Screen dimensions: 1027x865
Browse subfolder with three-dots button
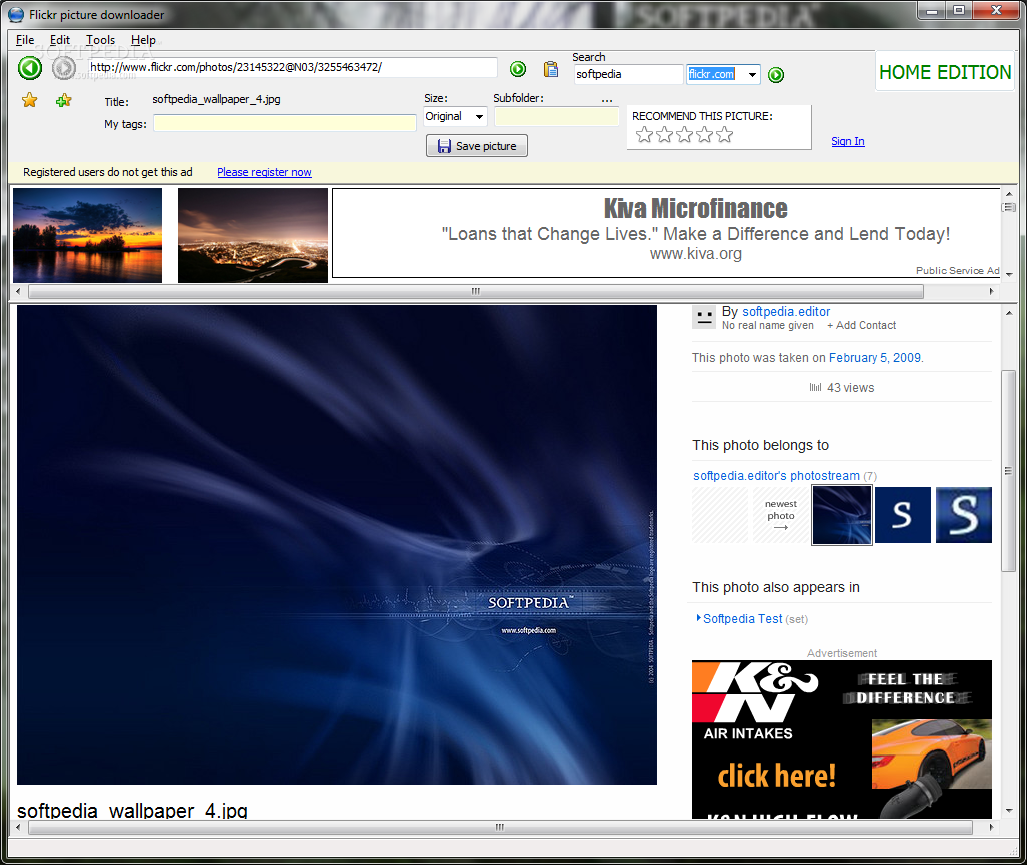tap(607, 100)
